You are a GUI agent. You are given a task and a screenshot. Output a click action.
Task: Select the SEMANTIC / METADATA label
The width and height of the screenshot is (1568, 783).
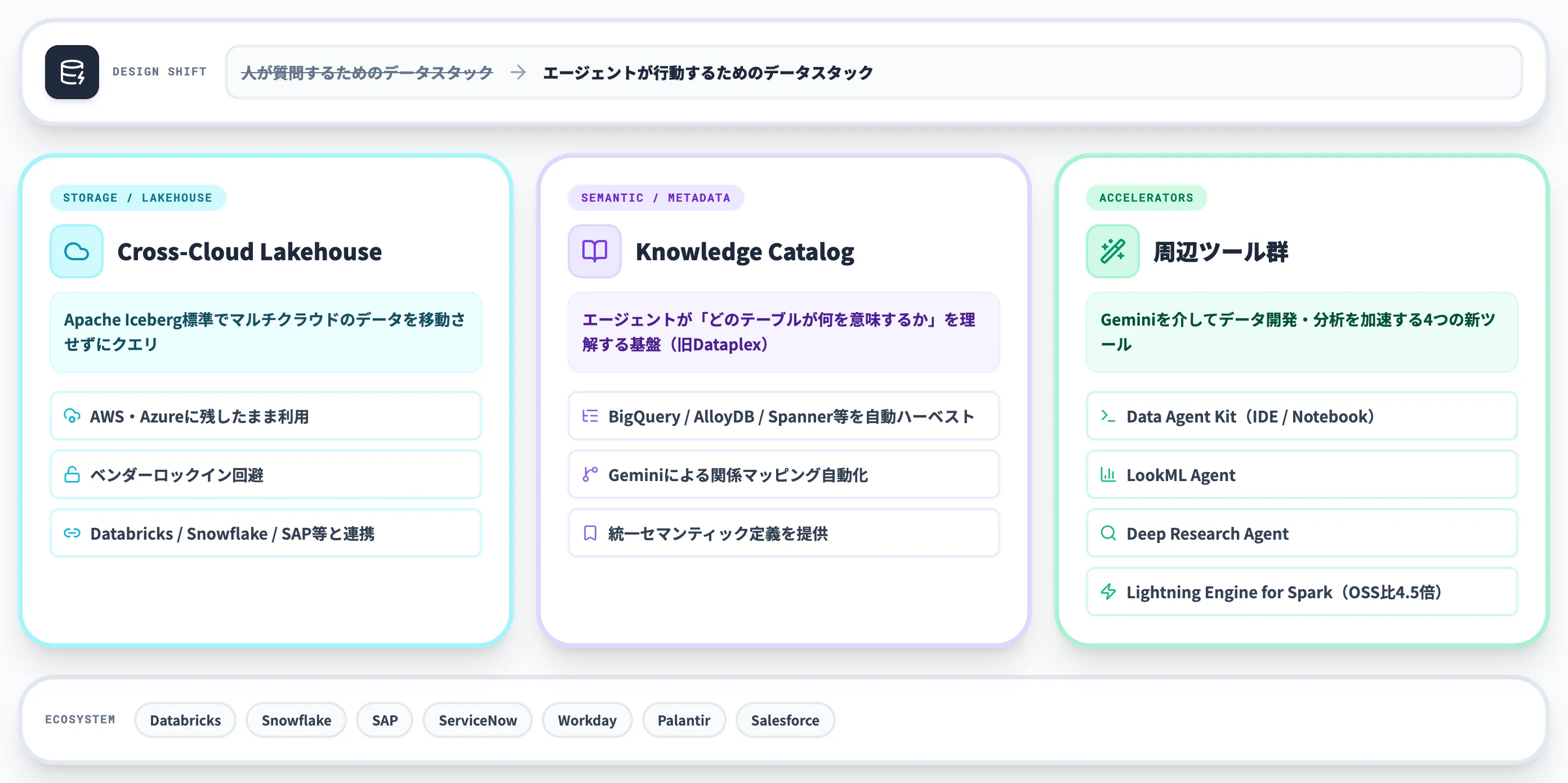[656, 197]
